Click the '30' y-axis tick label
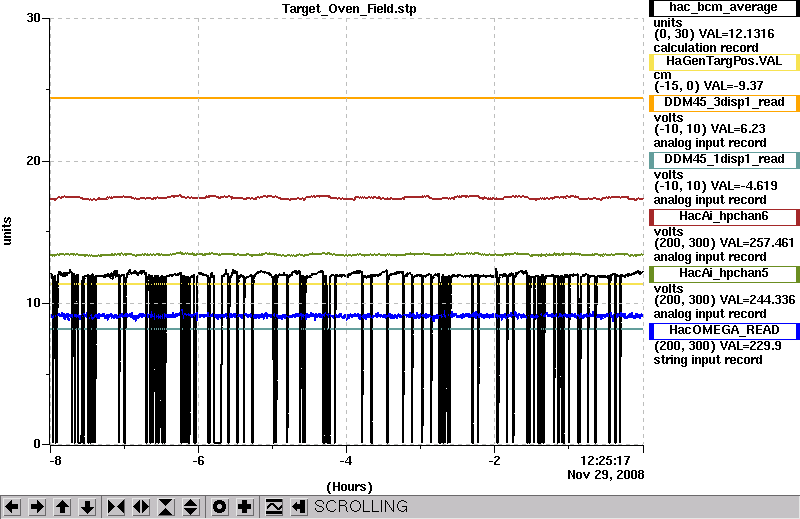This screenshot has width=800, height=519. click(33, 18)
